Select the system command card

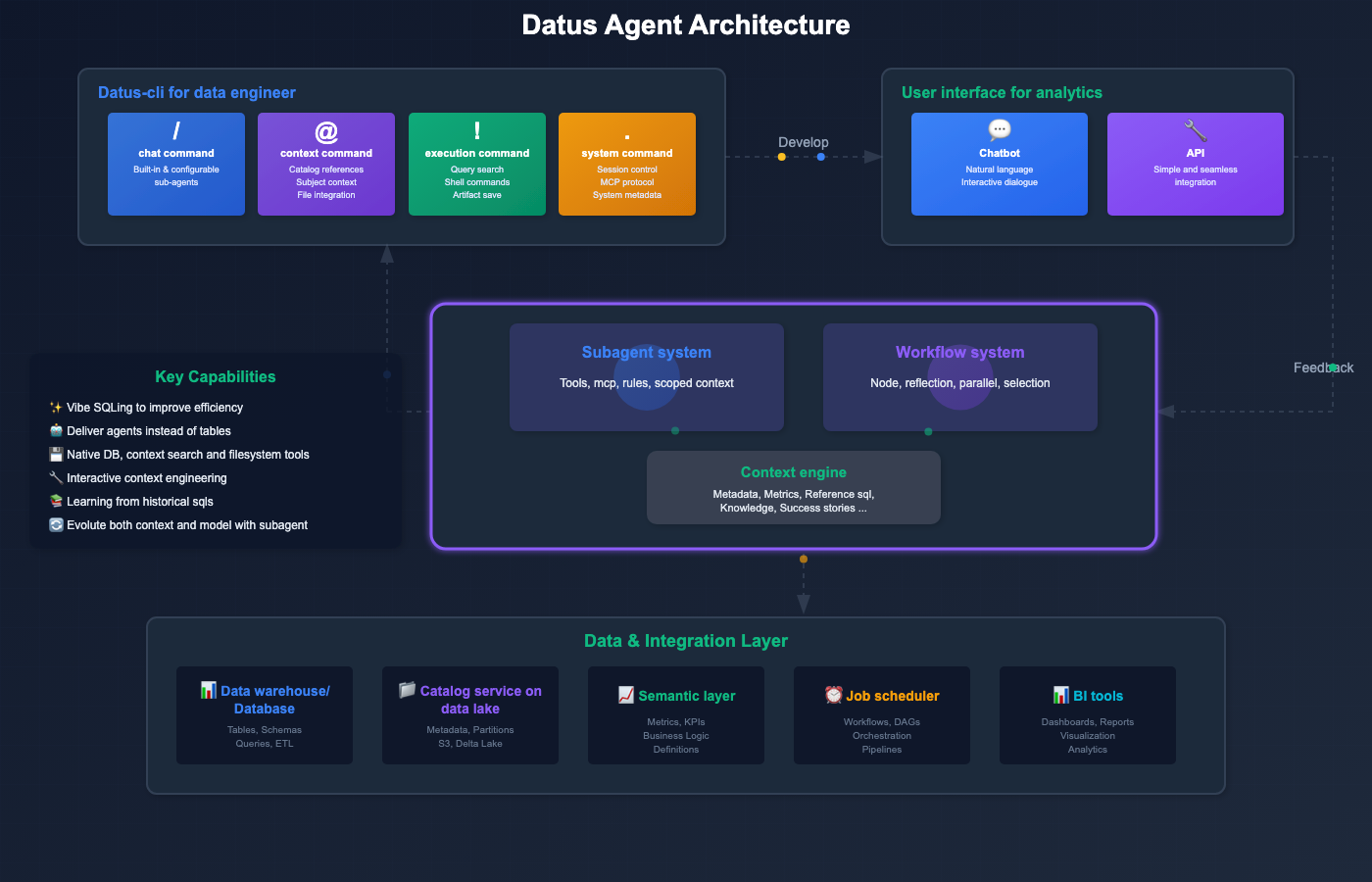point(627,164)
